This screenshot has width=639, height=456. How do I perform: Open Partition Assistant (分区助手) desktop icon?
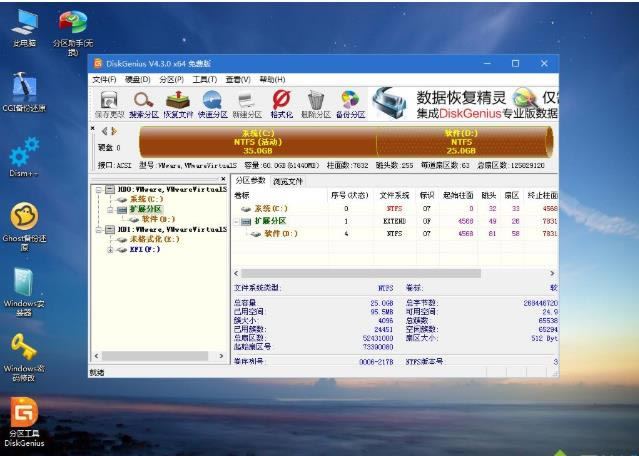pos(73,33)
